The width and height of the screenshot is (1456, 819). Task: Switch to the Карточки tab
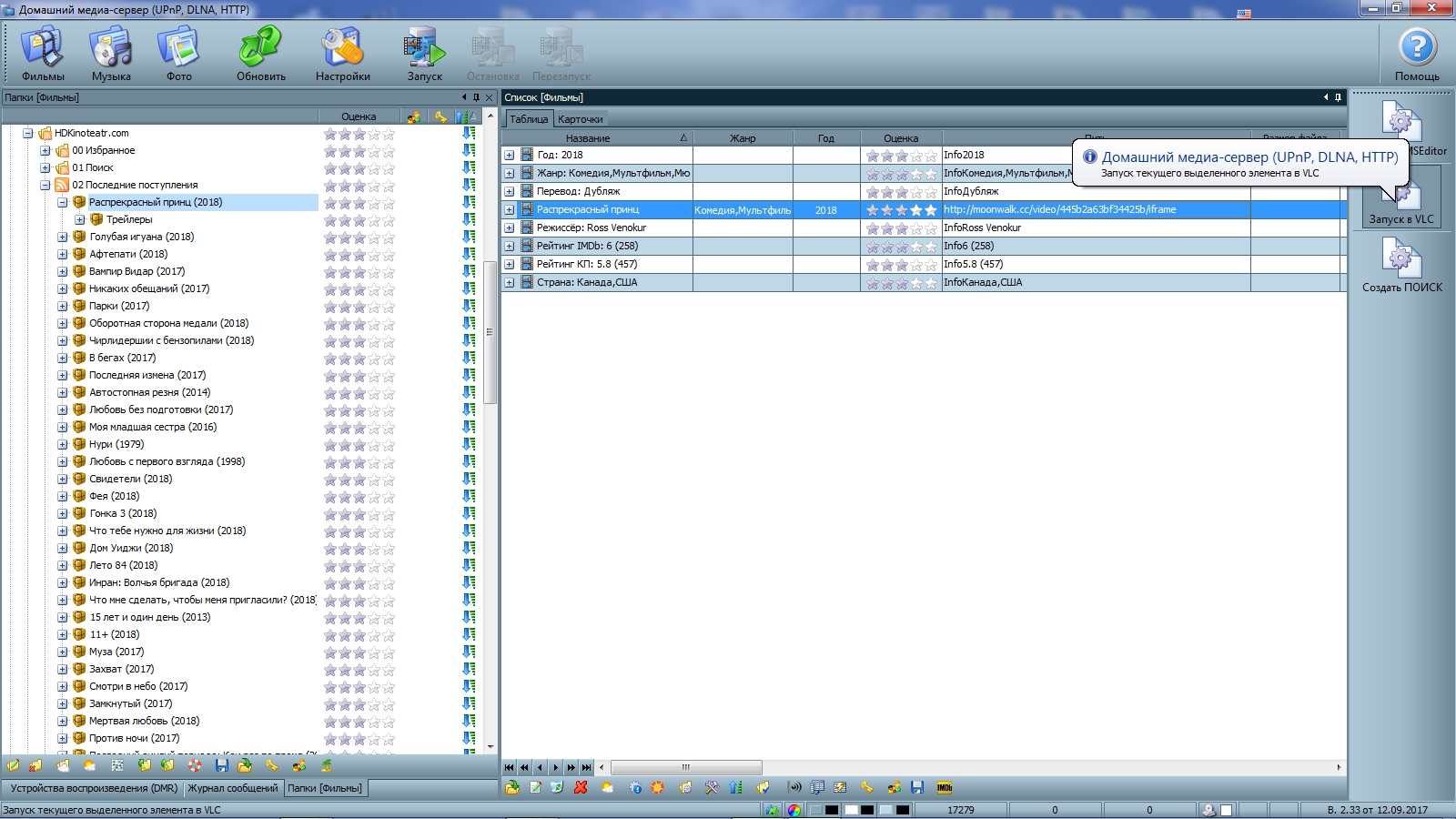(581, 119)
